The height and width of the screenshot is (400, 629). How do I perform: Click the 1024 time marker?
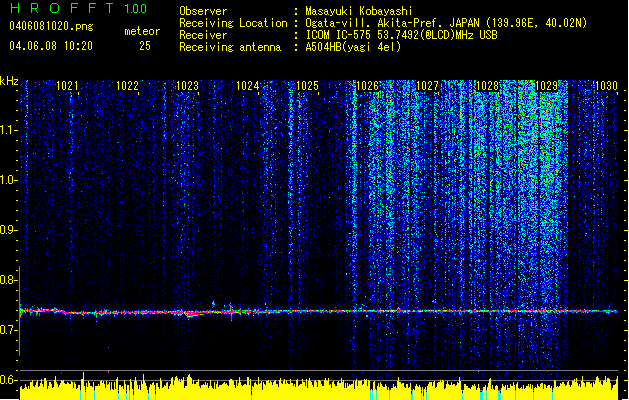point(248,85)
